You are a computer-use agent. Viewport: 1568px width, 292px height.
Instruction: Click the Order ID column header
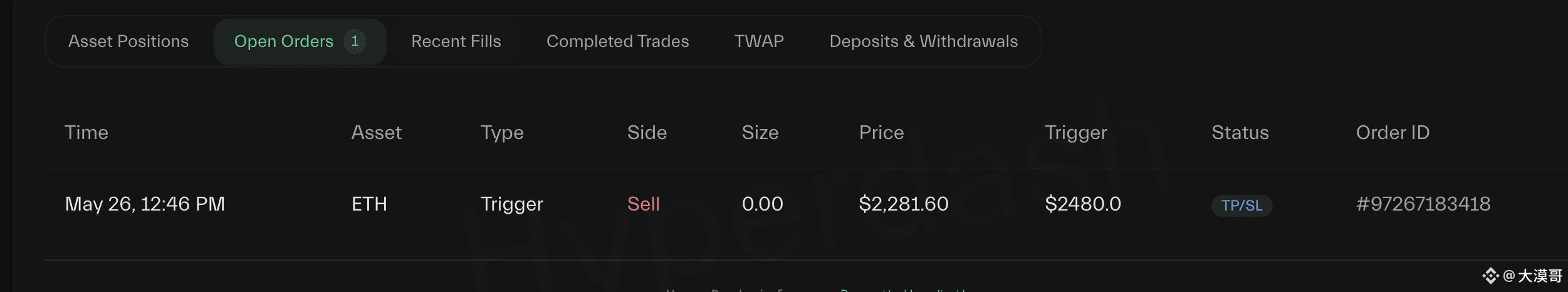pyautogui.click(x=1393, y=133)
